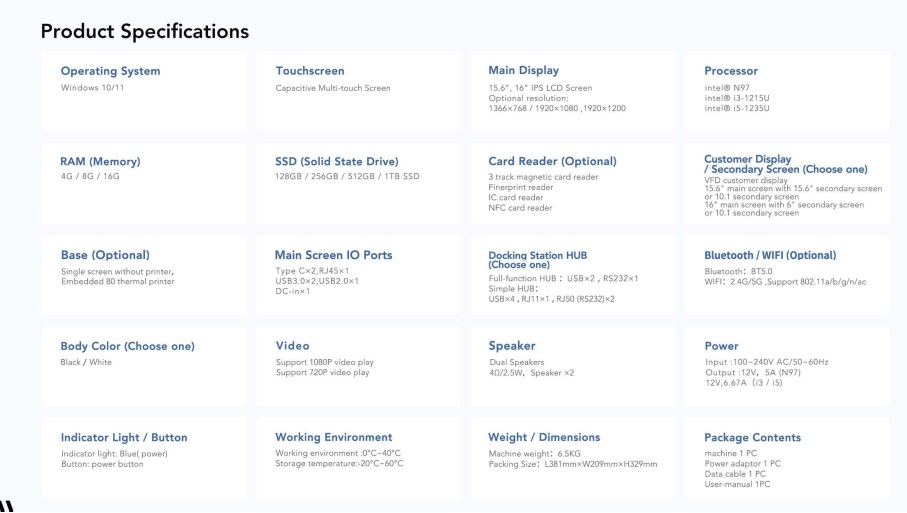907x513 pixels.
Task: Select the Customer Display / Secondary Screen heading
Action: [x=785, y=164]
